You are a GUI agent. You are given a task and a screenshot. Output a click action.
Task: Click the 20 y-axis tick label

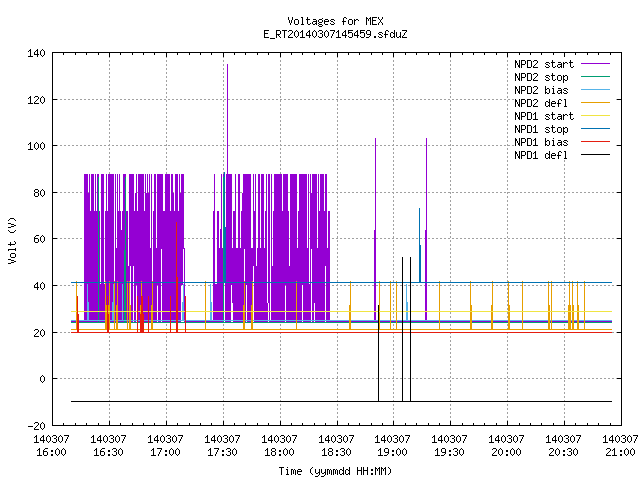(x=40, y=333)
